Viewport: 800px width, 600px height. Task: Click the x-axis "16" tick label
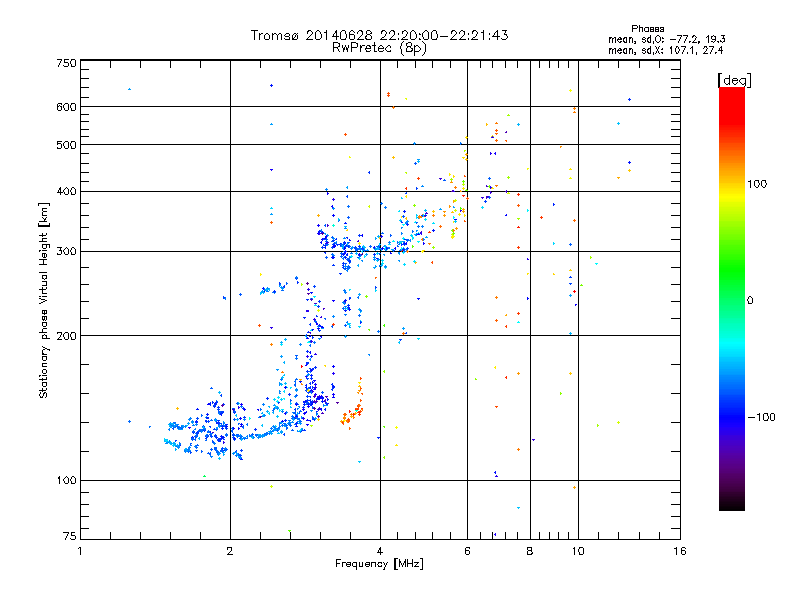coord(680,551)
